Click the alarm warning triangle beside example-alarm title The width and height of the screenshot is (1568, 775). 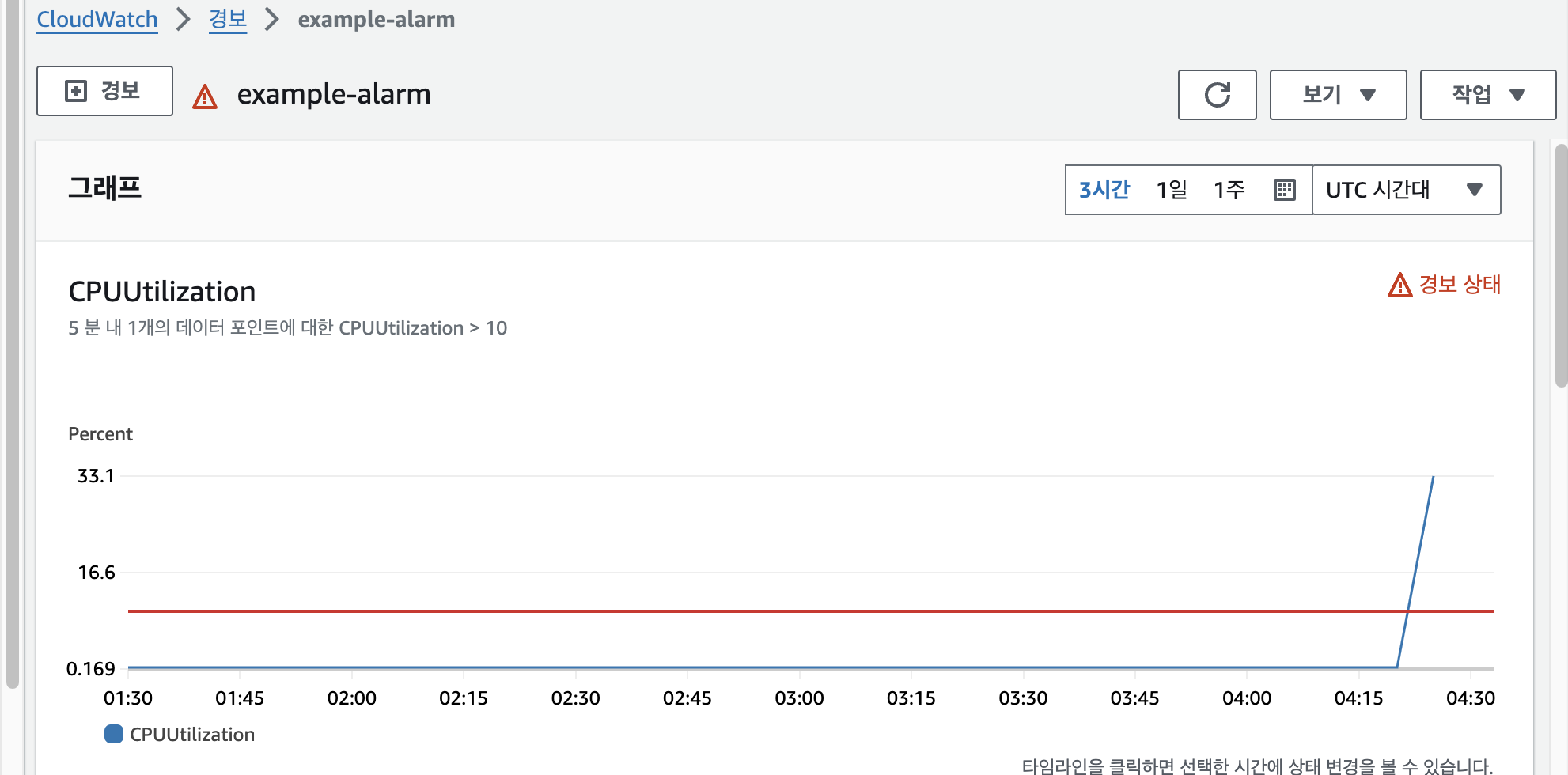[x=205, y=96]
